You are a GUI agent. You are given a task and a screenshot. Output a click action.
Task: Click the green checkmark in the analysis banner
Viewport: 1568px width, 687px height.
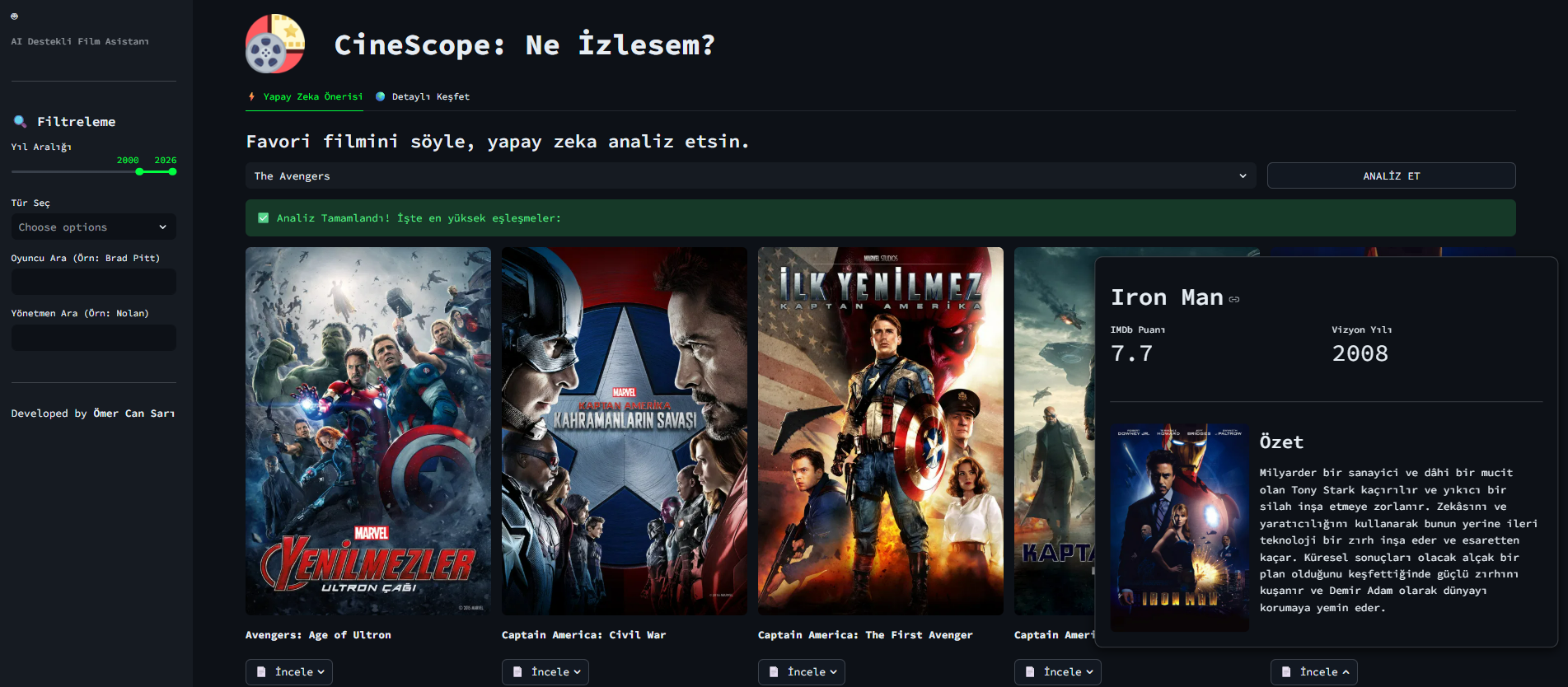point(264,218)
